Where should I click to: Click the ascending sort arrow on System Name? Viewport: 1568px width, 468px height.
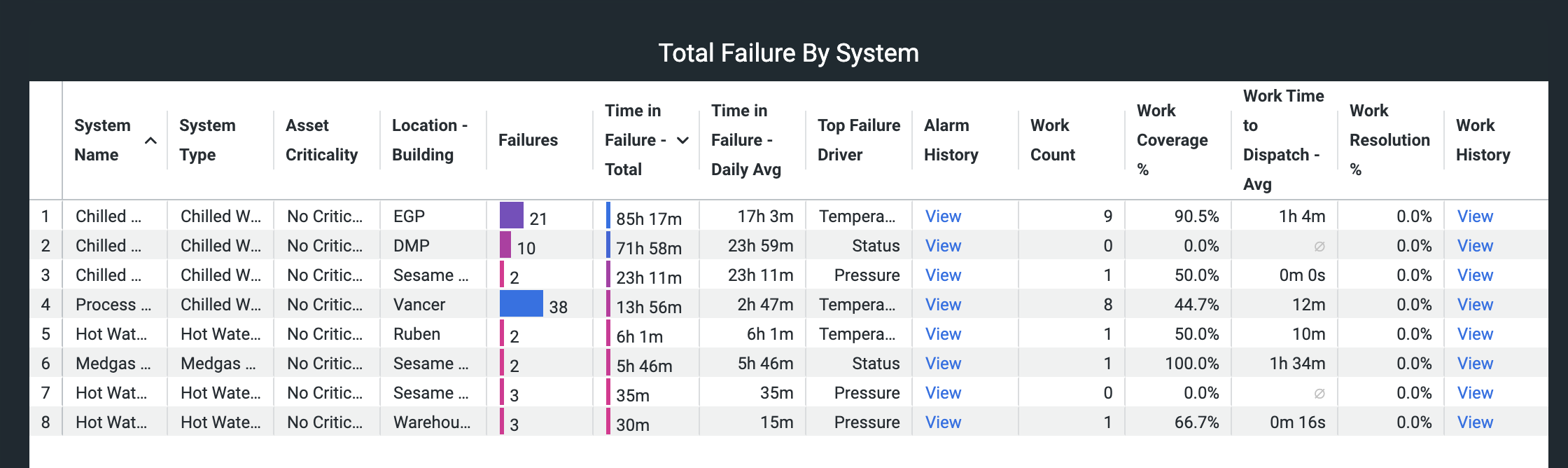pyautogui.click(x=150, y=141)
